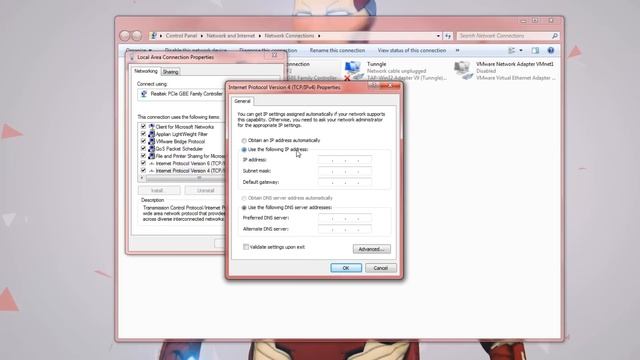Click View status of this connection
The height and width of the screenshot is (360, 640).
pos(411,50)
